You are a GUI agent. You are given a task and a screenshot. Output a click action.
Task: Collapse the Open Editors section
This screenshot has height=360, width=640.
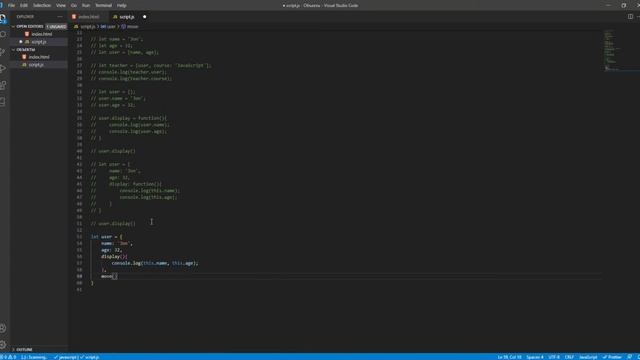(13, 27)
